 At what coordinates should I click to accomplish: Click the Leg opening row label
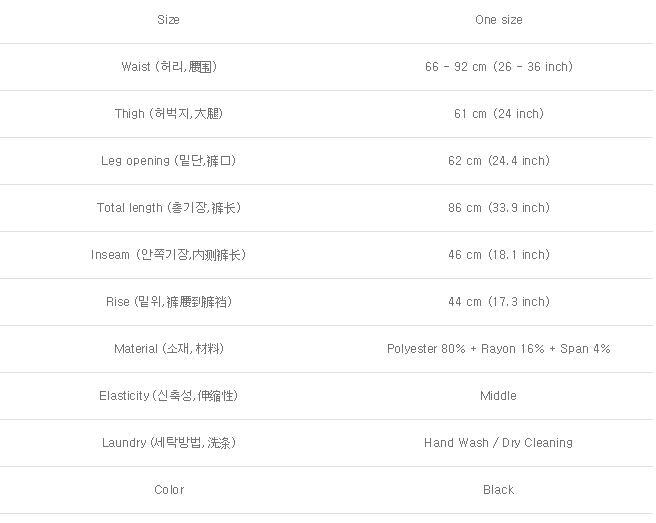click(x=168, y=161)
